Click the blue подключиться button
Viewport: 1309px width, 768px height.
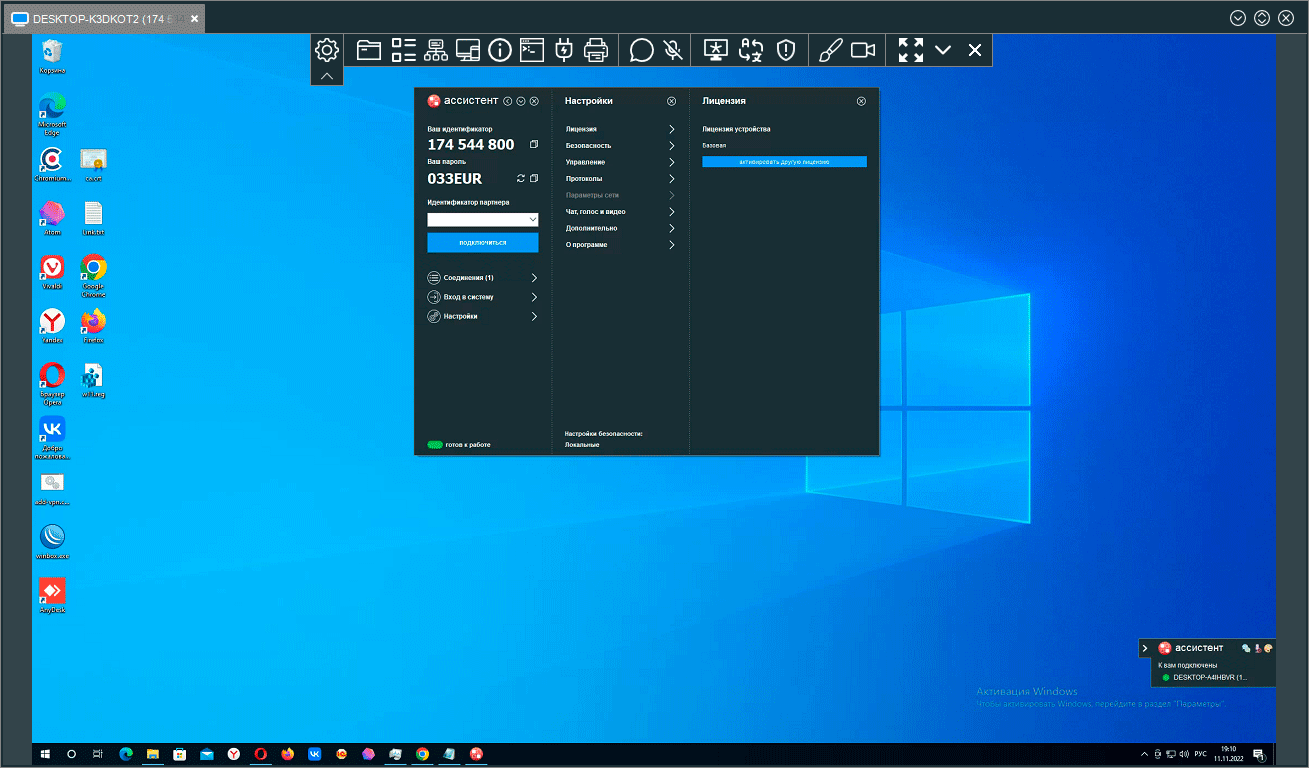pyautogui.click(x=482, y=243)
